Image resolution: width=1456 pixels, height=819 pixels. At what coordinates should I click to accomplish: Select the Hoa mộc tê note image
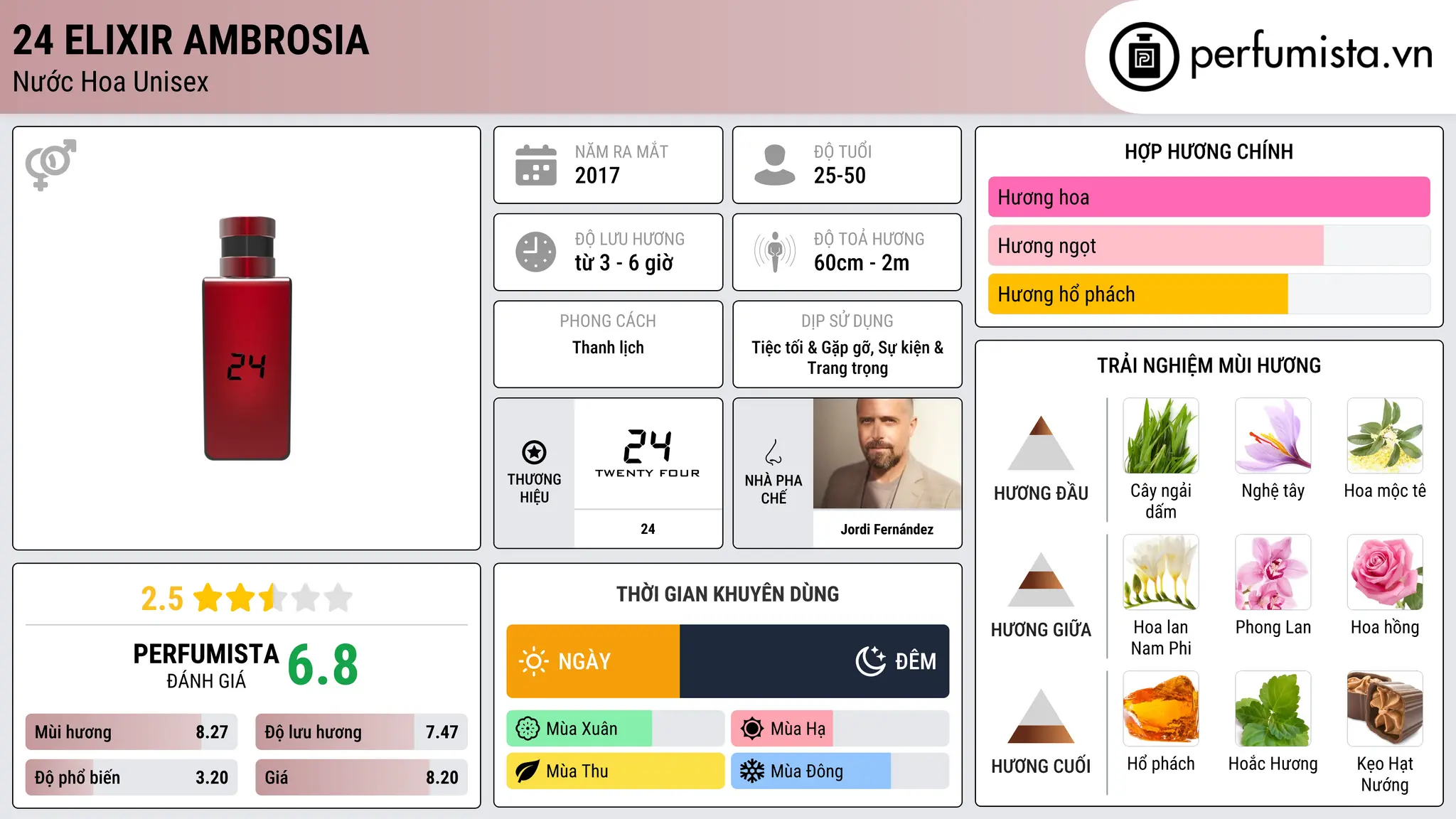click(1385, 436)
